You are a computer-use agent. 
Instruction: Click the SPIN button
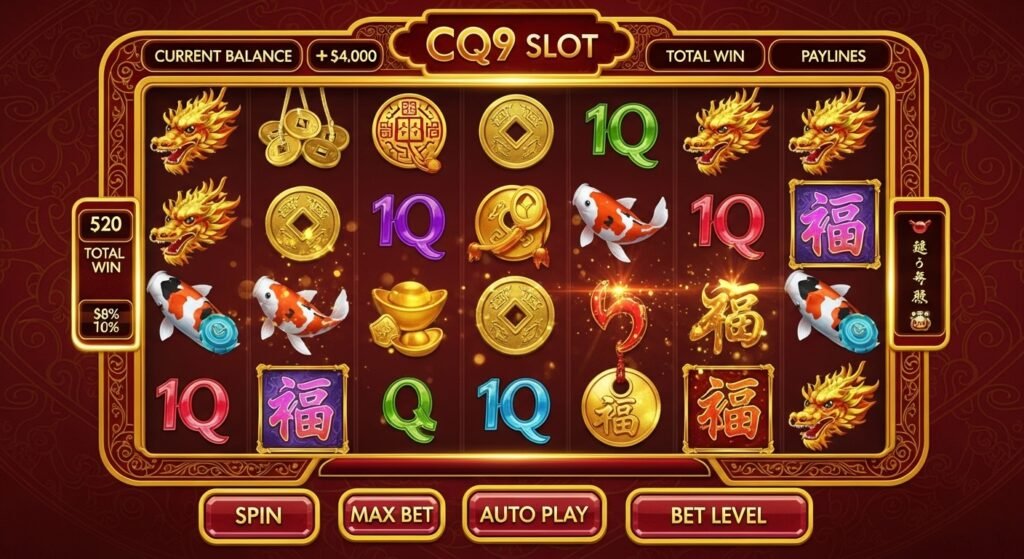[x=259, y=515]
